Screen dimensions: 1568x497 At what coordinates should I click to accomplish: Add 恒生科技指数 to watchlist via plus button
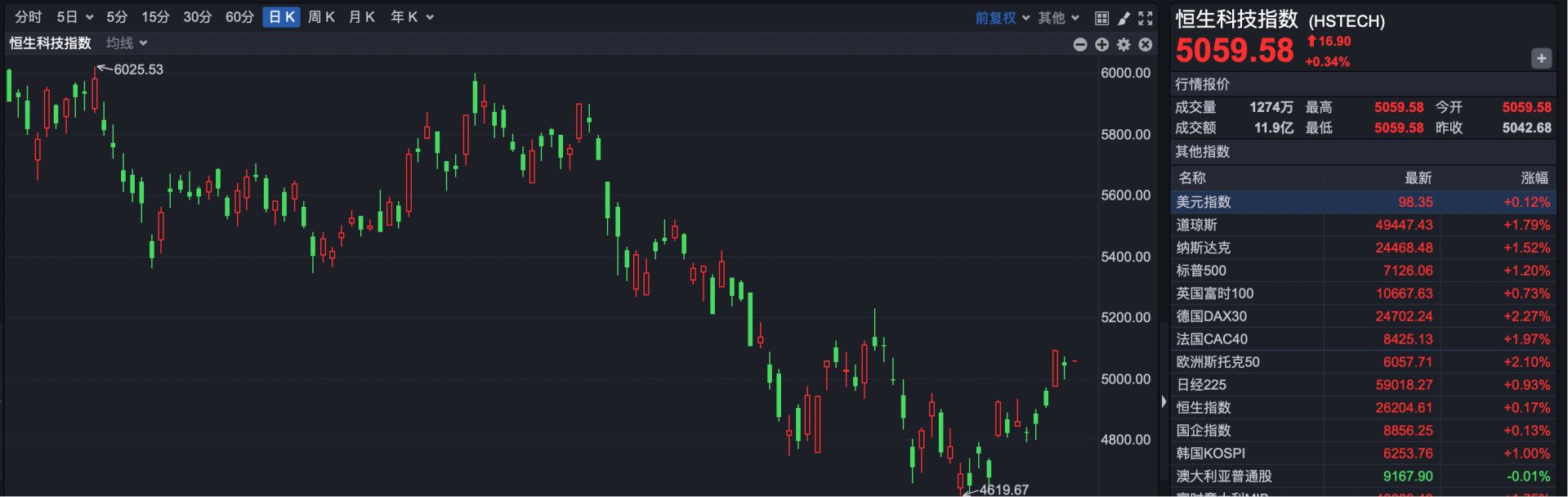1541,58
